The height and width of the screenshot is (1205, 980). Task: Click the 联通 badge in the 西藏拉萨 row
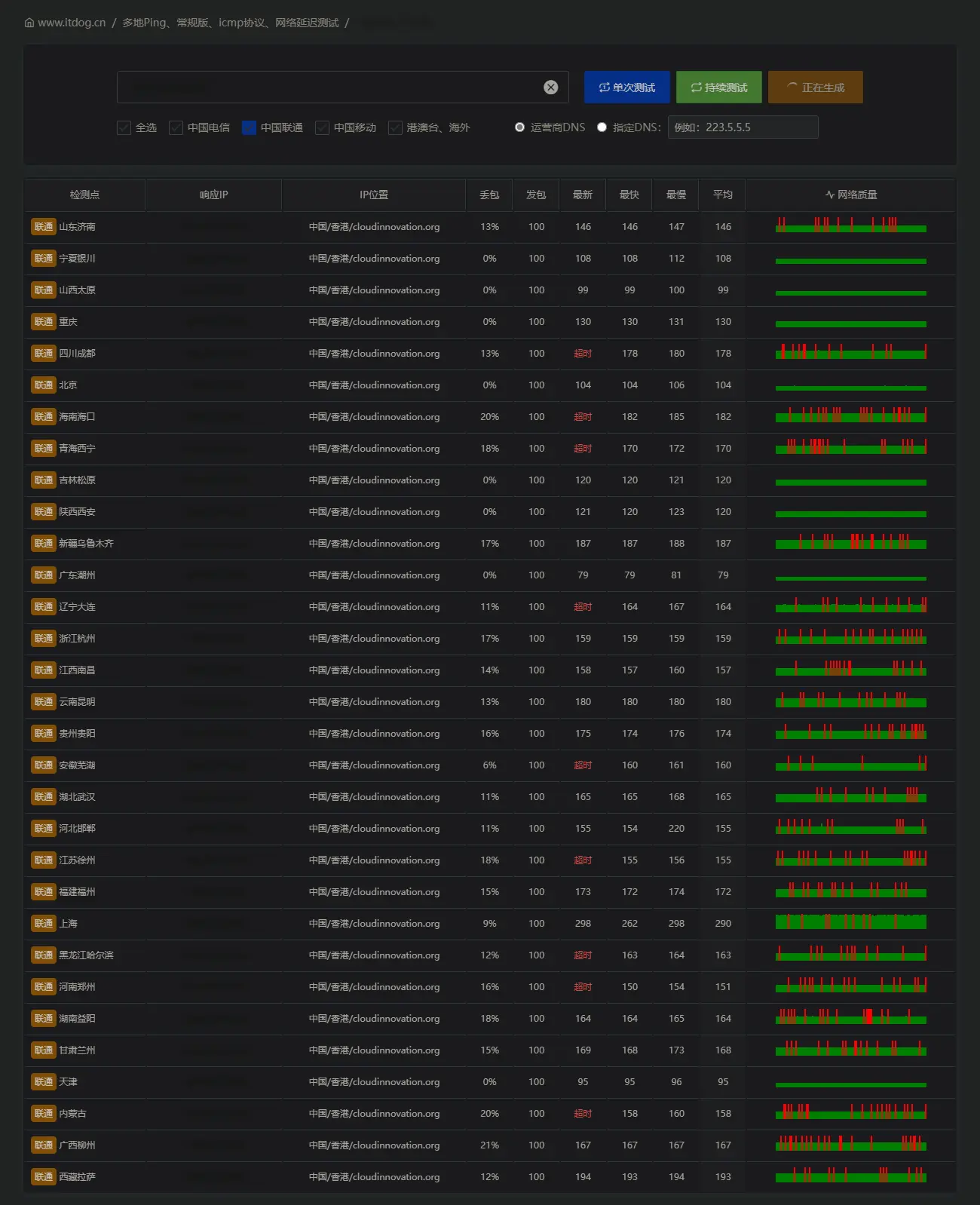point(44,1177)
